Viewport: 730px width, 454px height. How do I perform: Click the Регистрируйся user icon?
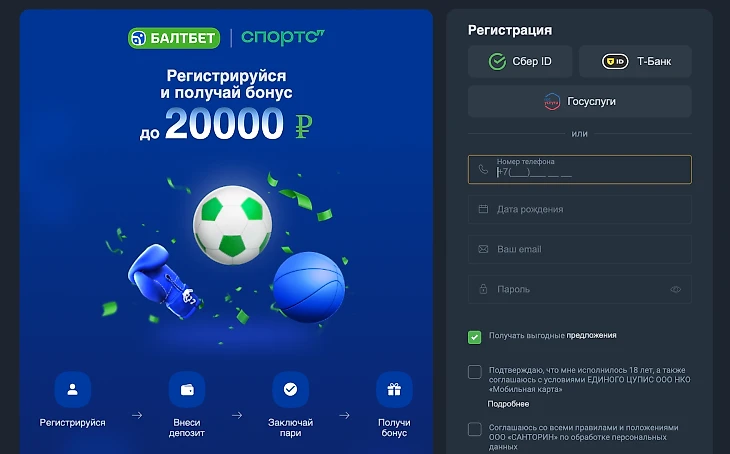pos(73,389)
